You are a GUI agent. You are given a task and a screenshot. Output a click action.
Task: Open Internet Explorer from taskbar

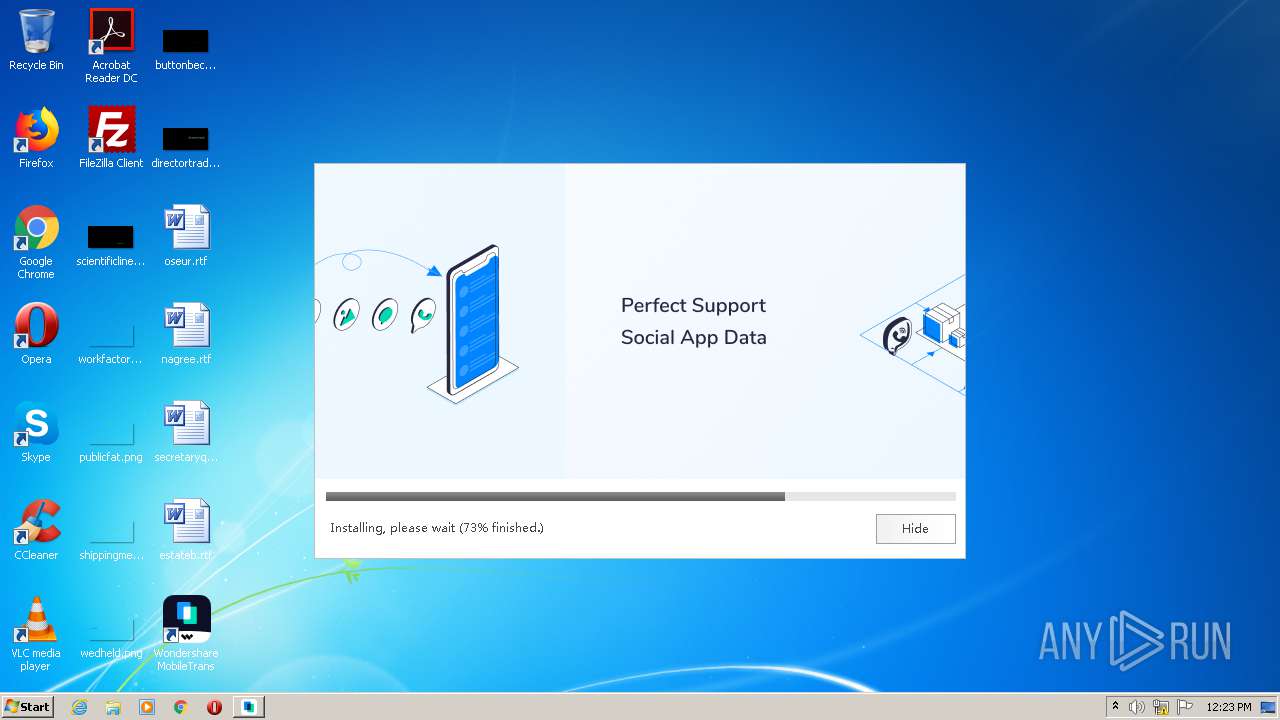pyautogui.click(x=80, y=707)
